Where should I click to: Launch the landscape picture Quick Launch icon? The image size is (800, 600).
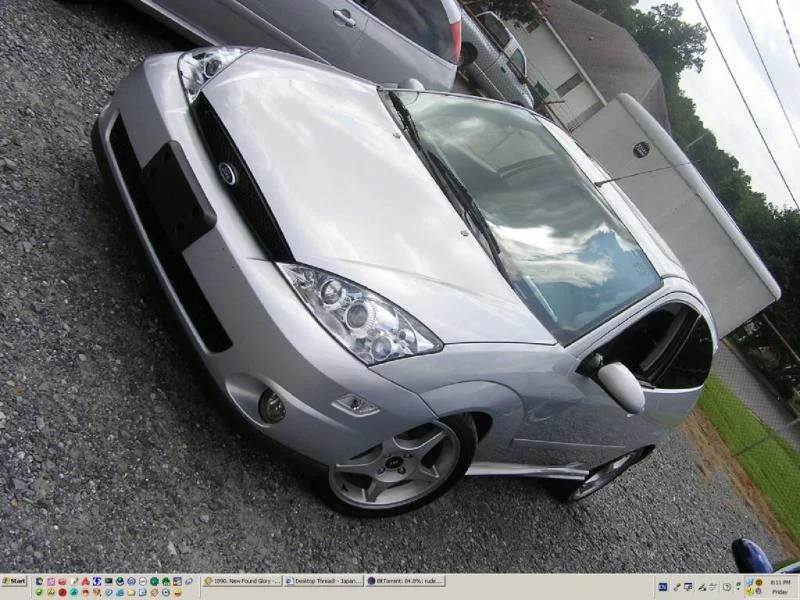pyautogui.click(x=178, y=581)
